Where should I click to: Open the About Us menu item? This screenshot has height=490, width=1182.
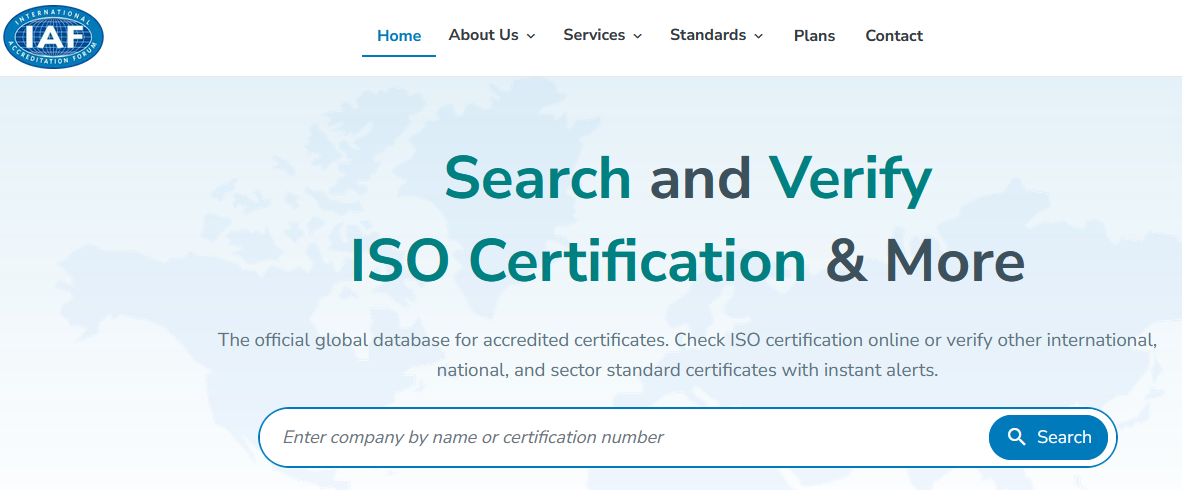pos(483,35)
